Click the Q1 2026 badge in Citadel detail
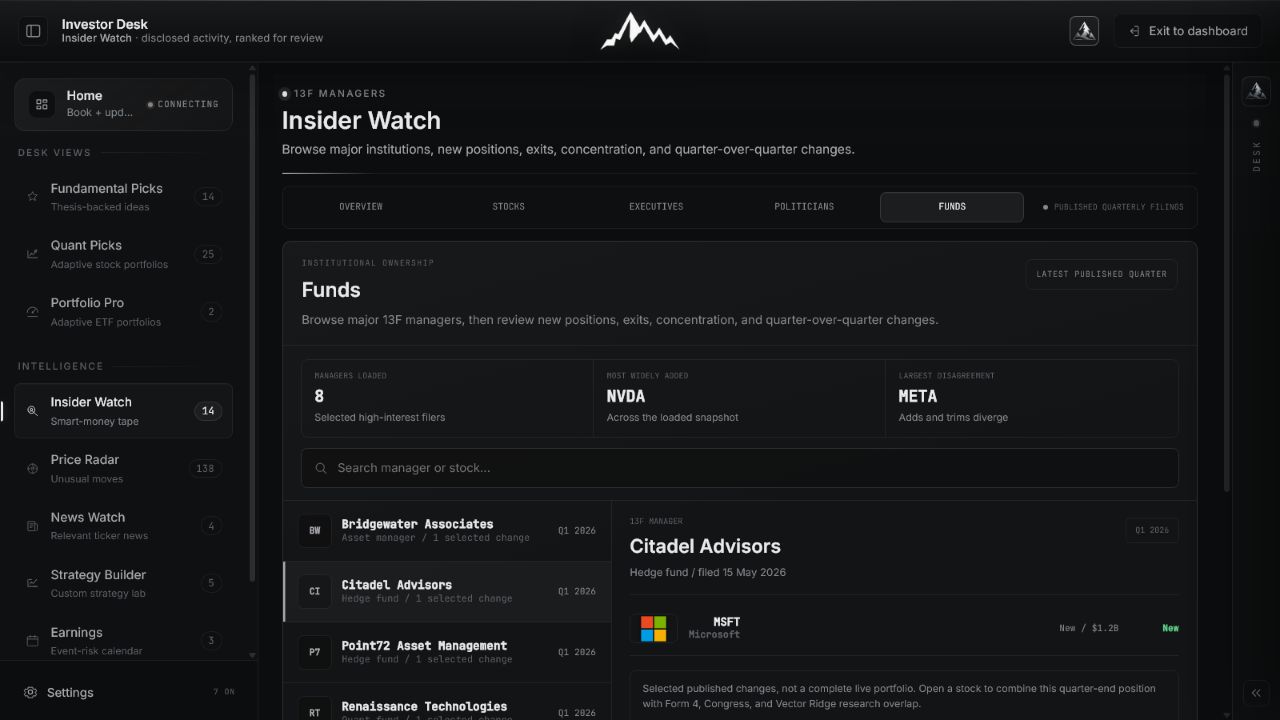This screenshot has width=1280, height=720. 1152,530
